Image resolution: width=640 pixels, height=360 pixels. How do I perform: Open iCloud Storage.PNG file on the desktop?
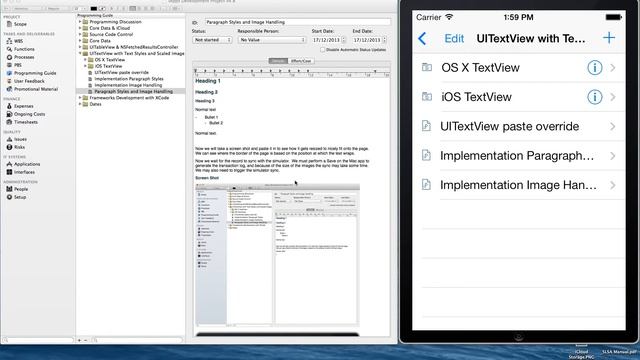pyautogui.click(x=581, y=353)
